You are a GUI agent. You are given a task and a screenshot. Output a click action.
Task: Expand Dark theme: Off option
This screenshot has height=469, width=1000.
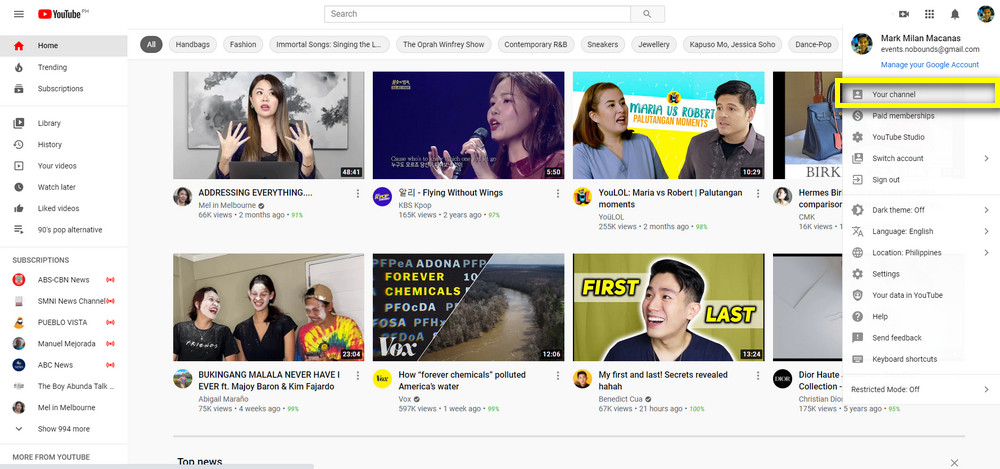tap(921, 210)
